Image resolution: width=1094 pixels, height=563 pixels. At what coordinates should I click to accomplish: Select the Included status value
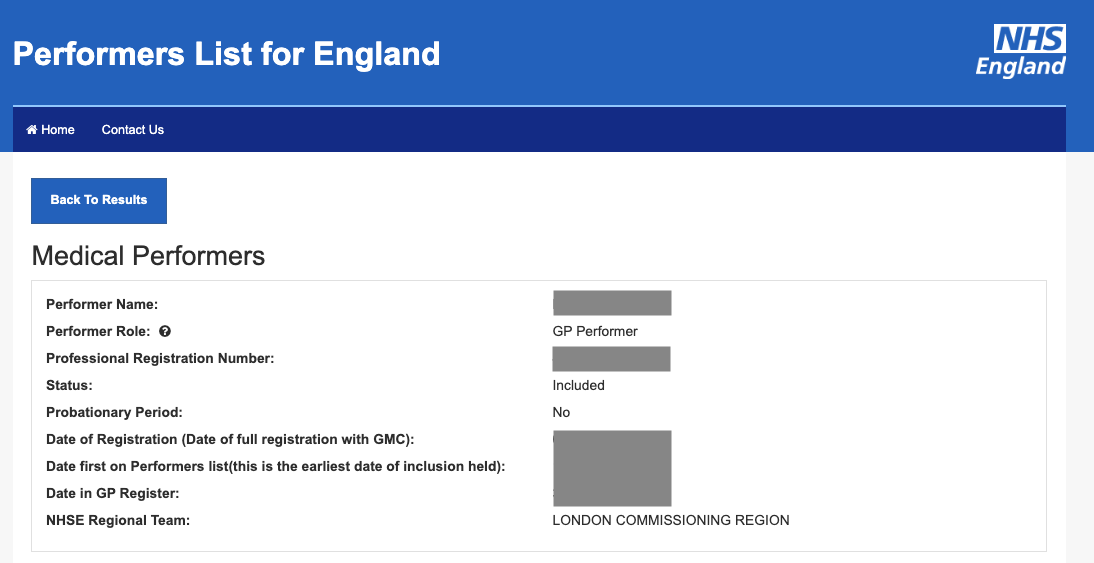point(578,385)
